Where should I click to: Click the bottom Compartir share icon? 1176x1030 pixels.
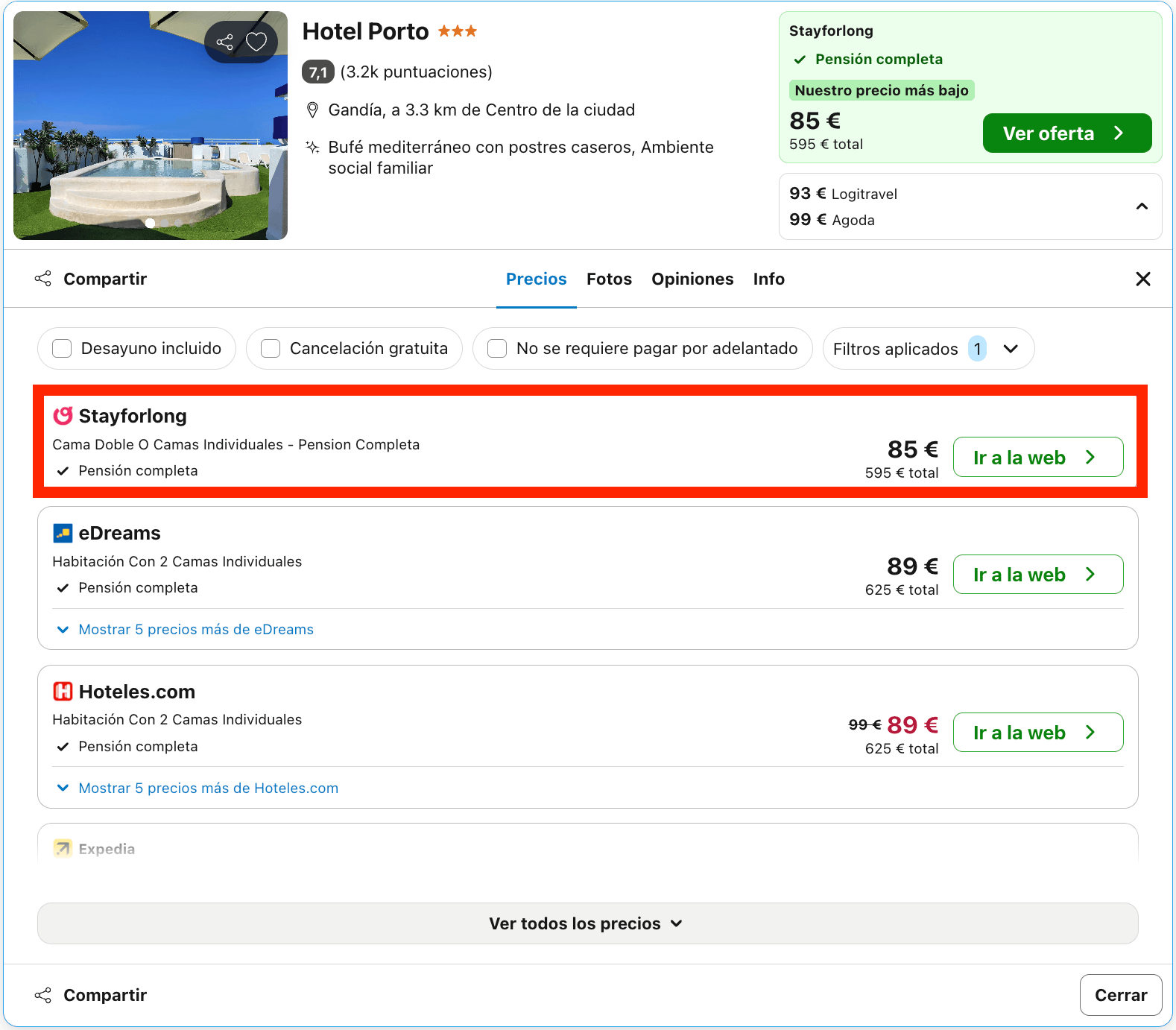click(43, 995)
